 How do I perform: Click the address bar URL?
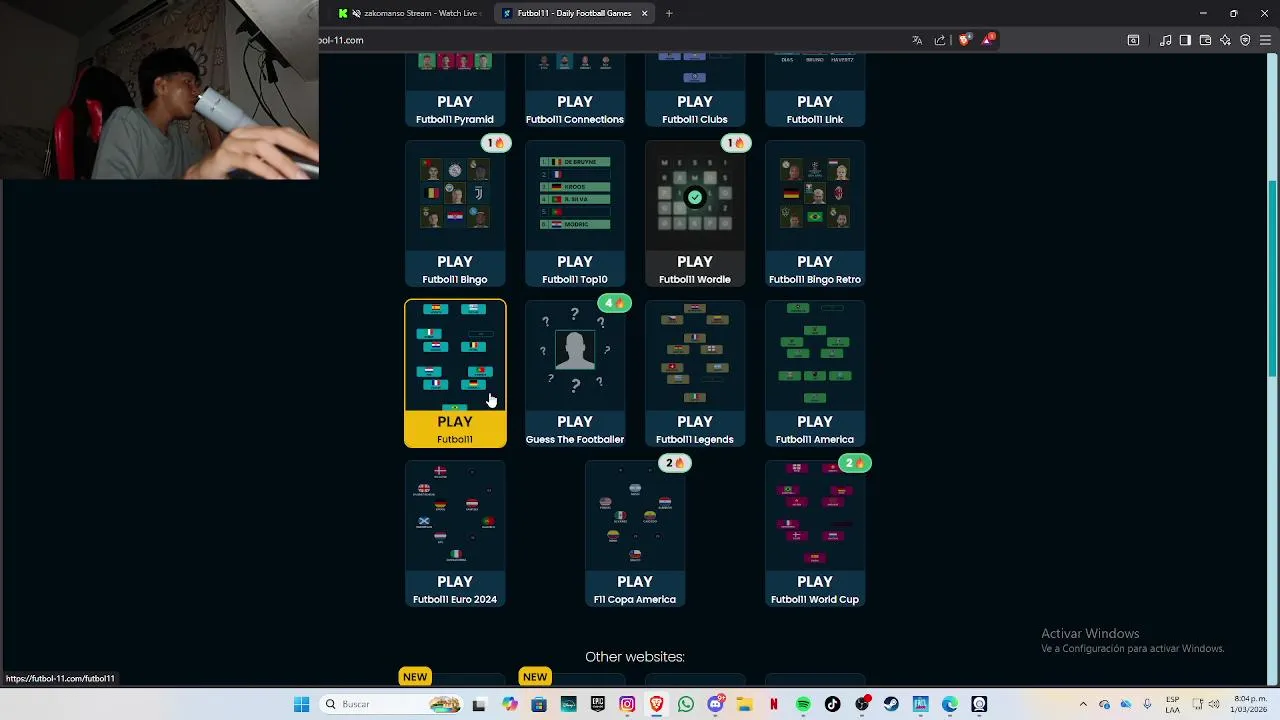342,40
